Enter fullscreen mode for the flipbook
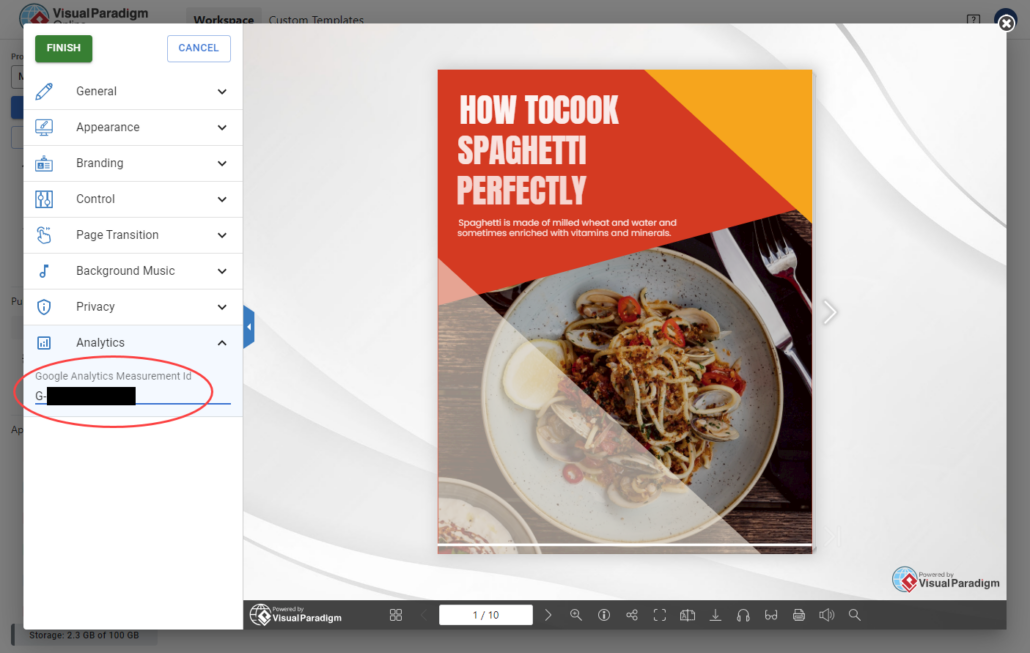Image resolution: width=1030 pixels, height=653 pixels. point(660,614)
